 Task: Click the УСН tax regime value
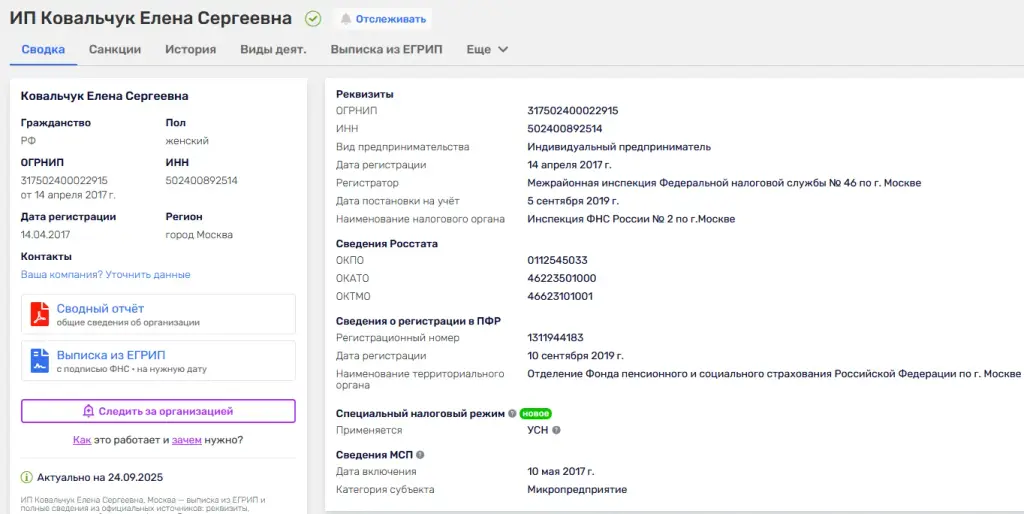click(538, 430)
